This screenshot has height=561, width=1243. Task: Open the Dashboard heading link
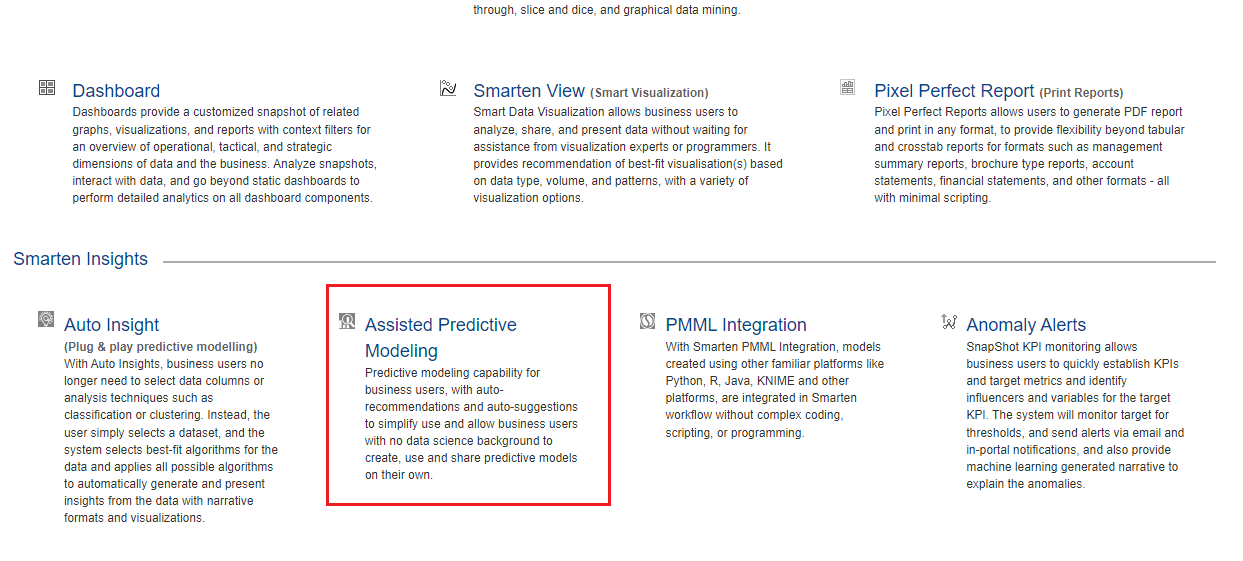[x=116, y=91]
